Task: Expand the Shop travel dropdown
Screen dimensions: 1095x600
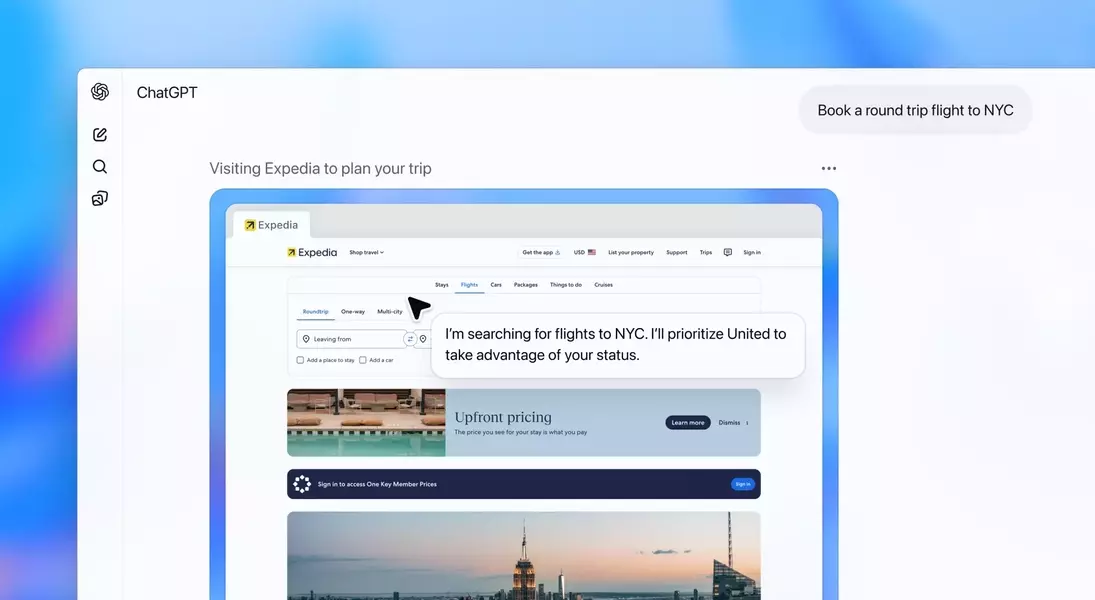Action: pyautogui.click(x=366, y=253)
